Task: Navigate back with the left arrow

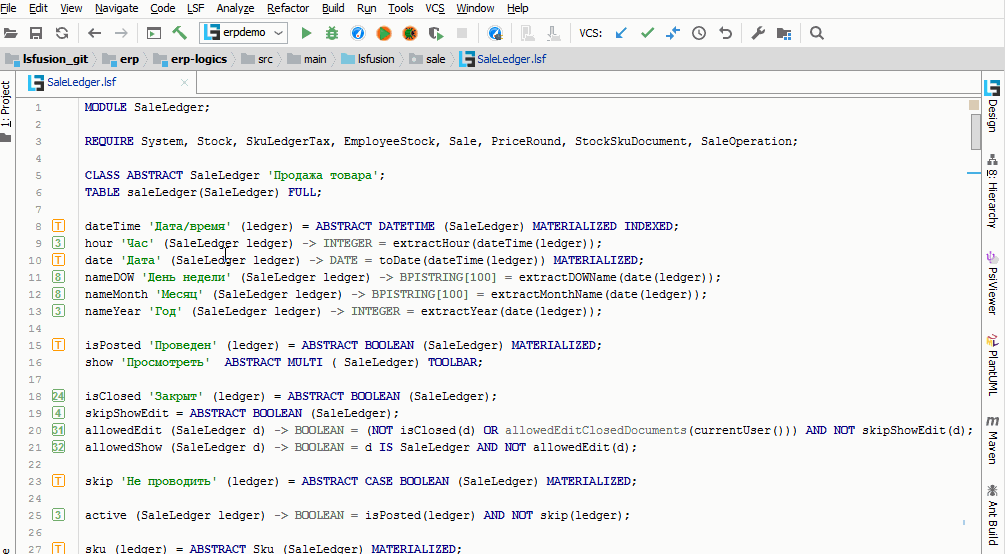Action: point(94,33)
